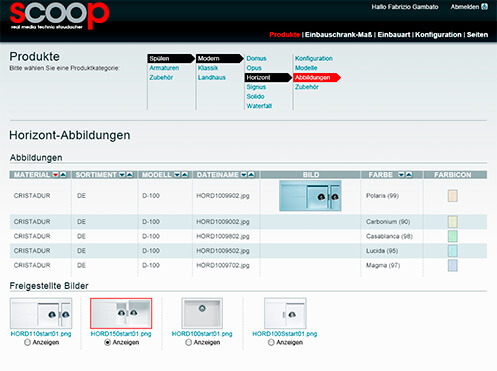Select Anzeigen radio for HORD100Sstart01.png
The width and height of the screenshot is (497, 371).
pyautogui.click(x=271, y=342)
